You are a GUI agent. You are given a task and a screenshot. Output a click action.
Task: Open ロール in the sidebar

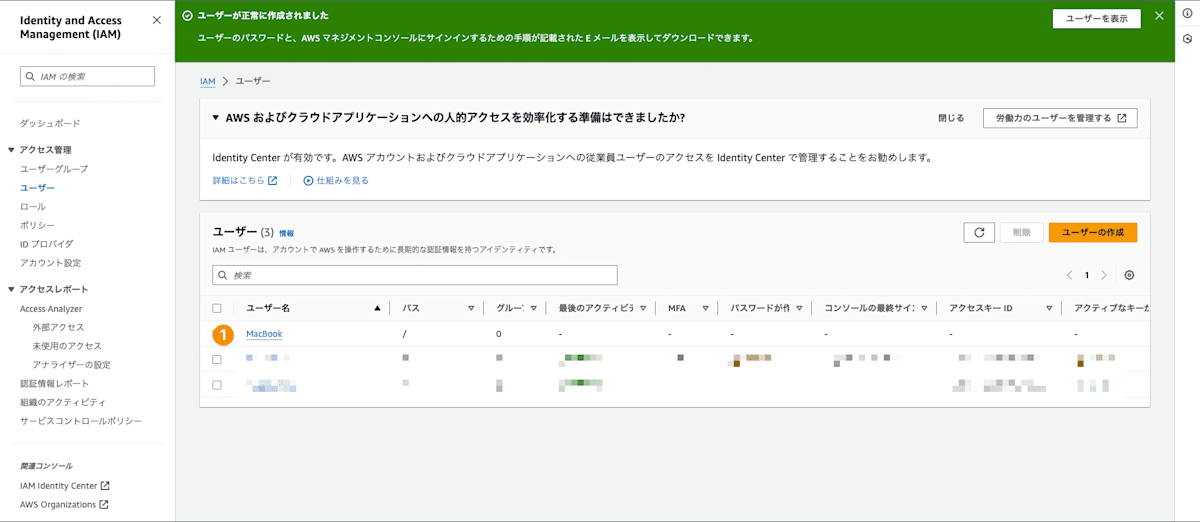point(32,206)
